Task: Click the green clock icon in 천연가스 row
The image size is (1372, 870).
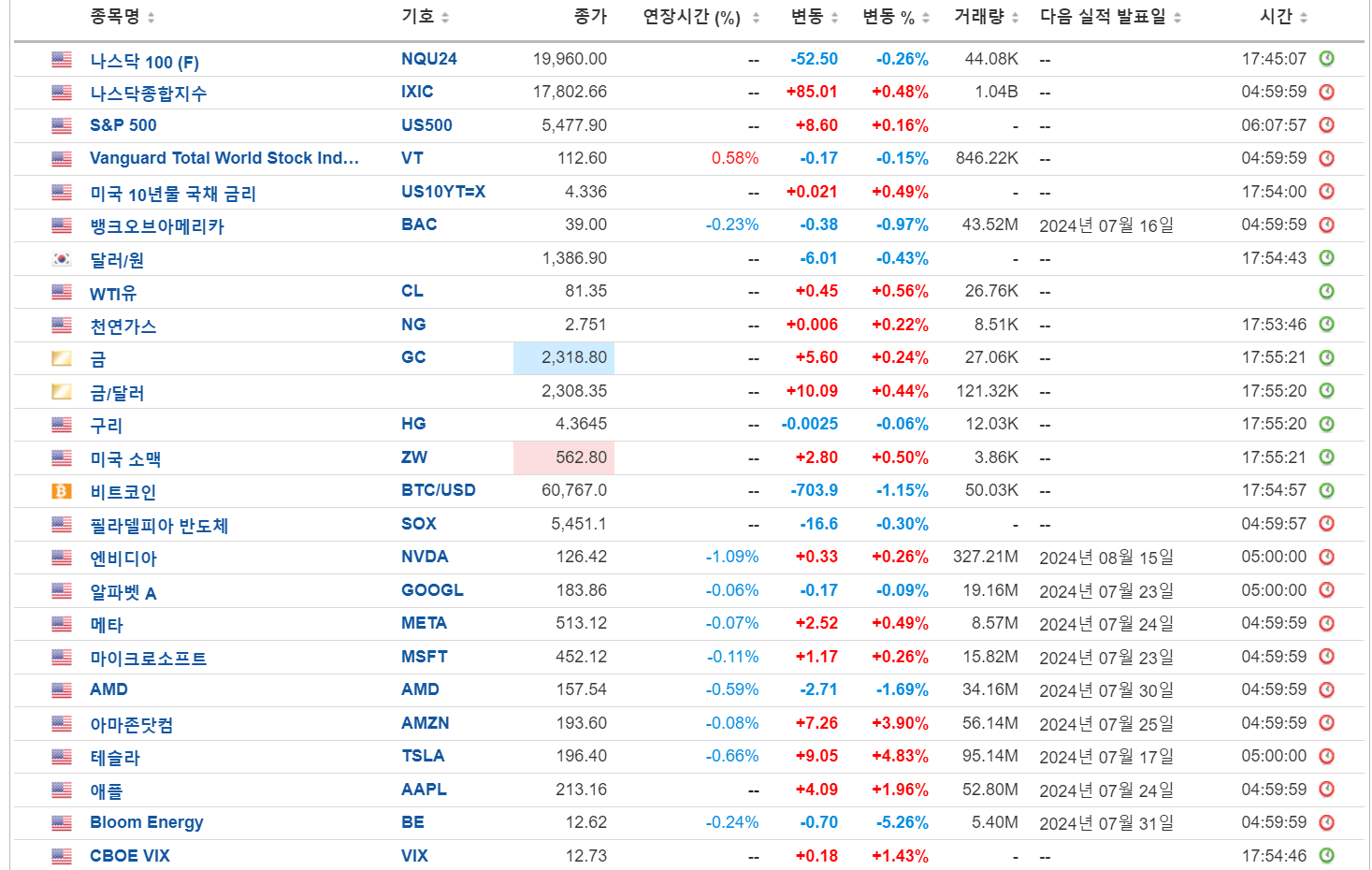Action: [x=1326, y=325]
